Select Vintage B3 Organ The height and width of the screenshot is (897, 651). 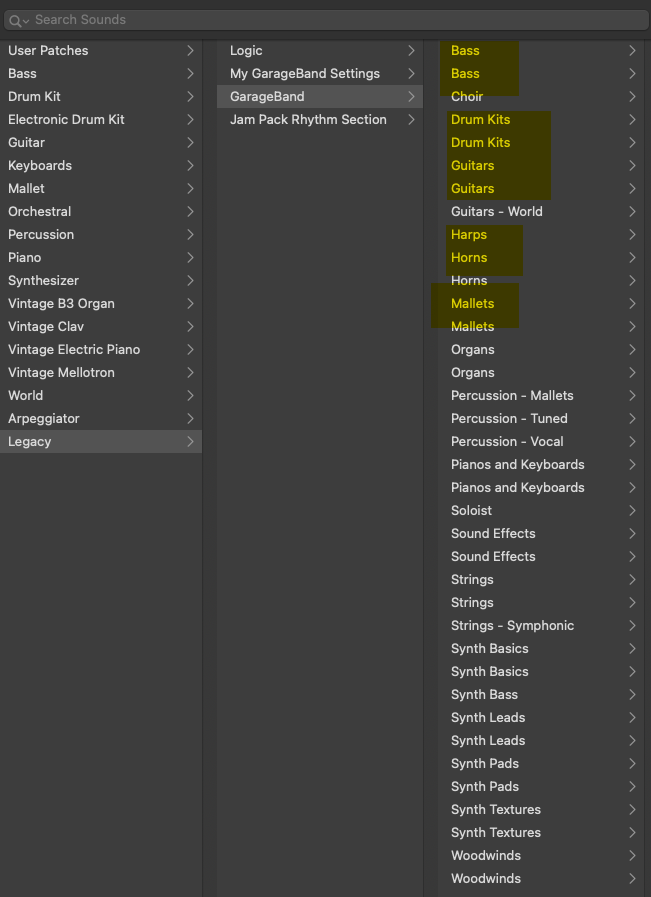point(101,303)
